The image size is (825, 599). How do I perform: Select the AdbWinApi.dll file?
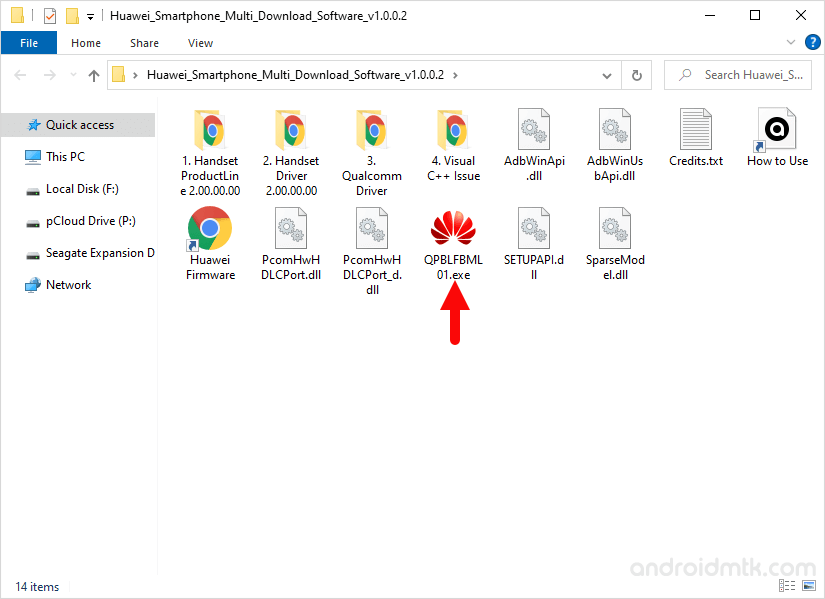click(x=534, y=146)
